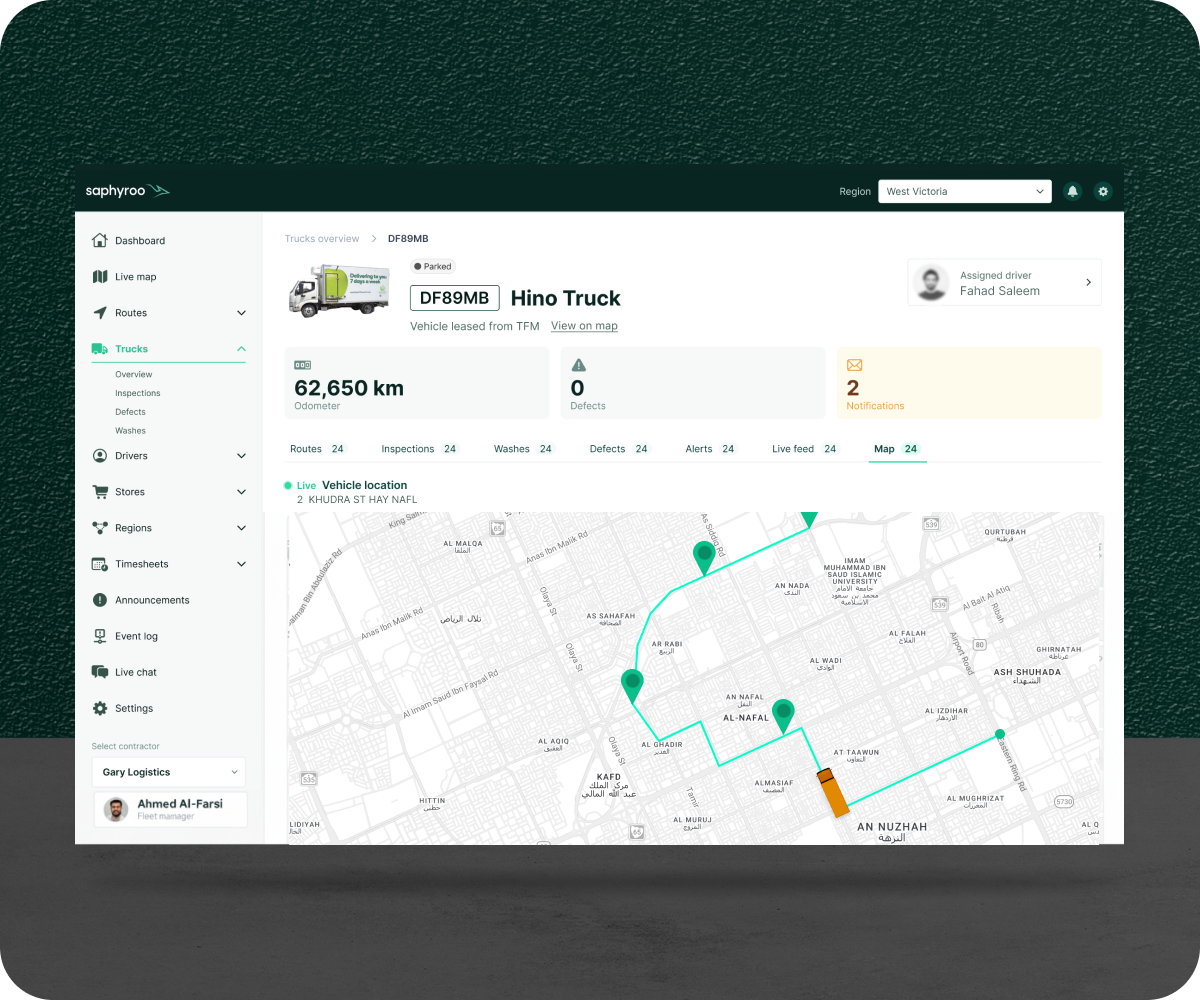Click the saphyroo logo
The height and width of the screenshot is (1000, 1200).
(x=128, y=191)
